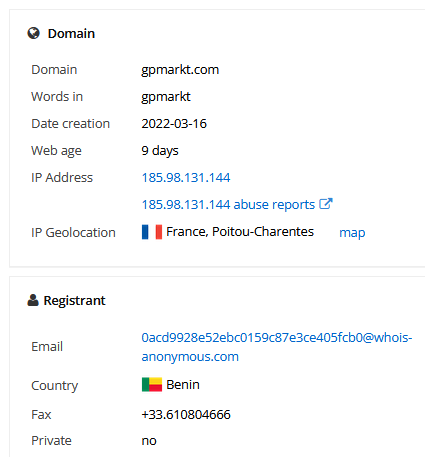The image size is (425, 457).
Task: Click the 'Date creation' row label
Action: coord(70,124)
